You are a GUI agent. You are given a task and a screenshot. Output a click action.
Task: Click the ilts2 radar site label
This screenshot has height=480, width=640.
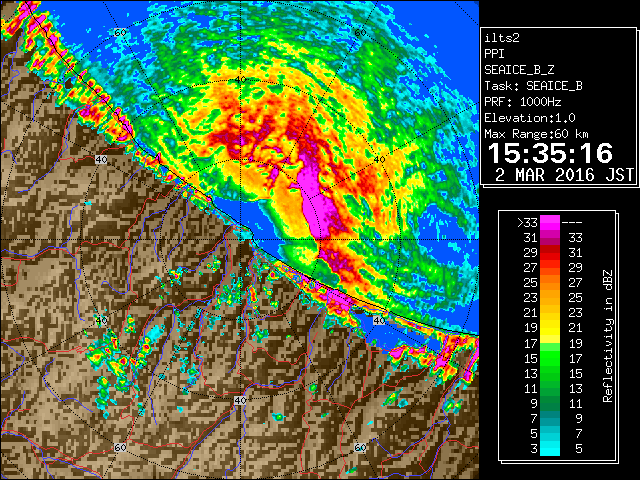tap(502, 38)
